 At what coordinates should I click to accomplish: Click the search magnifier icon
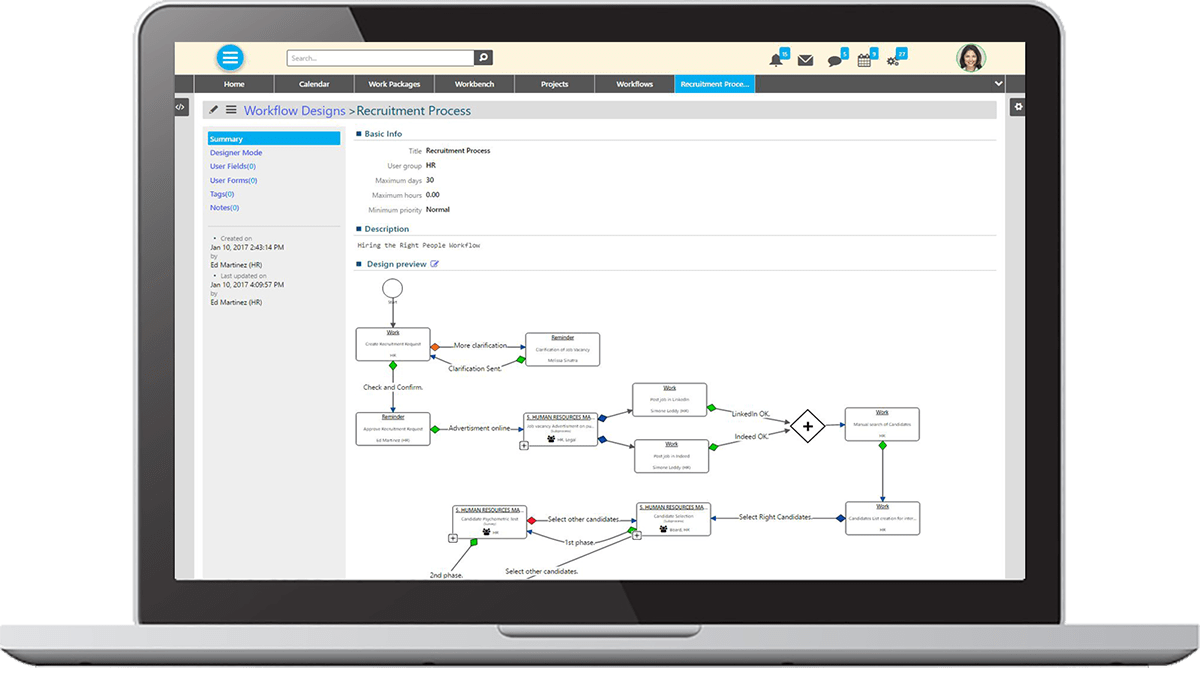point(484,57)
